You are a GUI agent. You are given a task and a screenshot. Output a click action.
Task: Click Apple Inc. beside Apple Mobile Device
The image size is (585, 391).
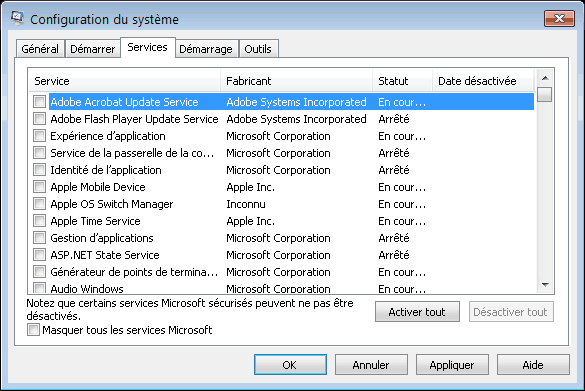[251, 187]
